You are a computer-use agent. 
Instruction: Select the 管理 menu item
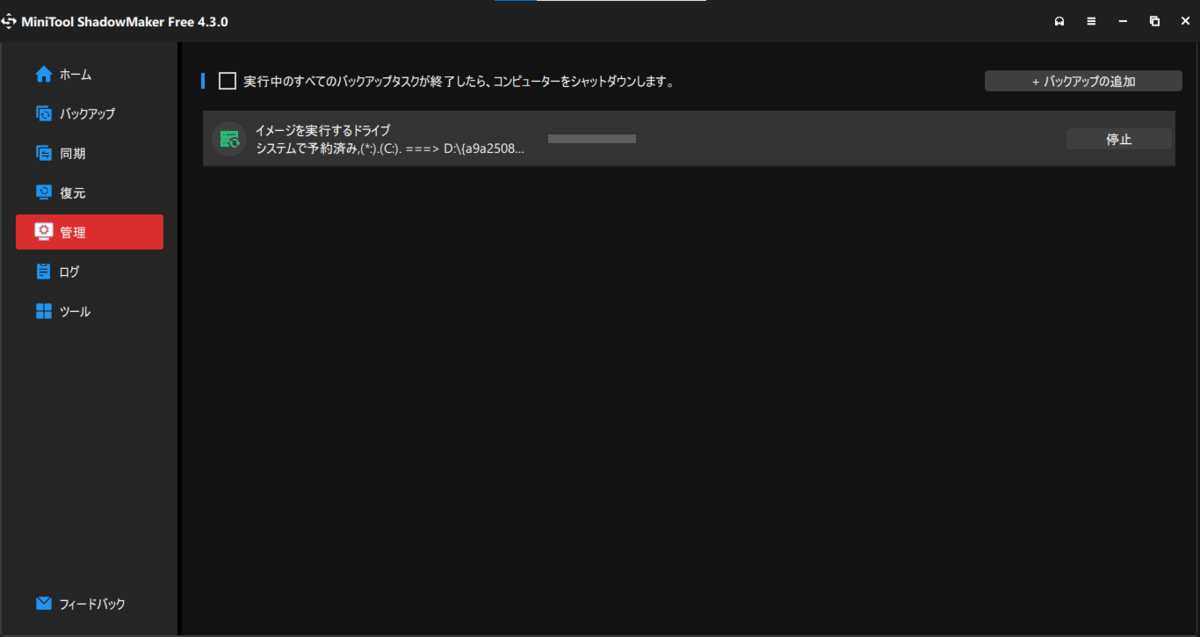[x=90, y=232]
